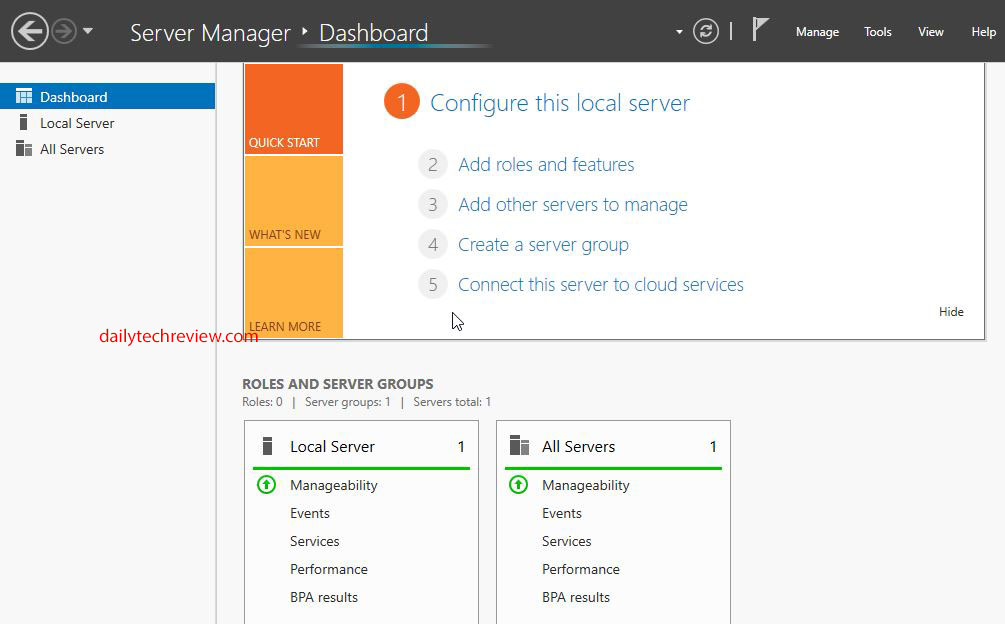
Task: Click Add roles and features
Action: tap(546, 164)
